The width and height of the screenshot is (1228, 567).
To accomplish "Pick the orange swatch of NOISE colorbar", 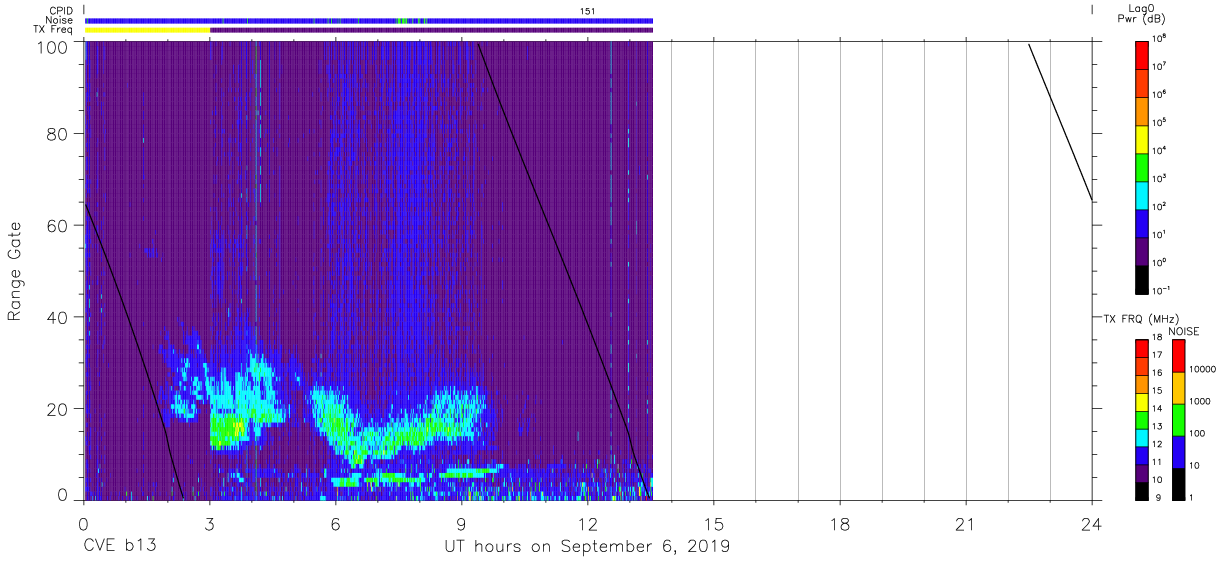I will (x=1179, y=388).
